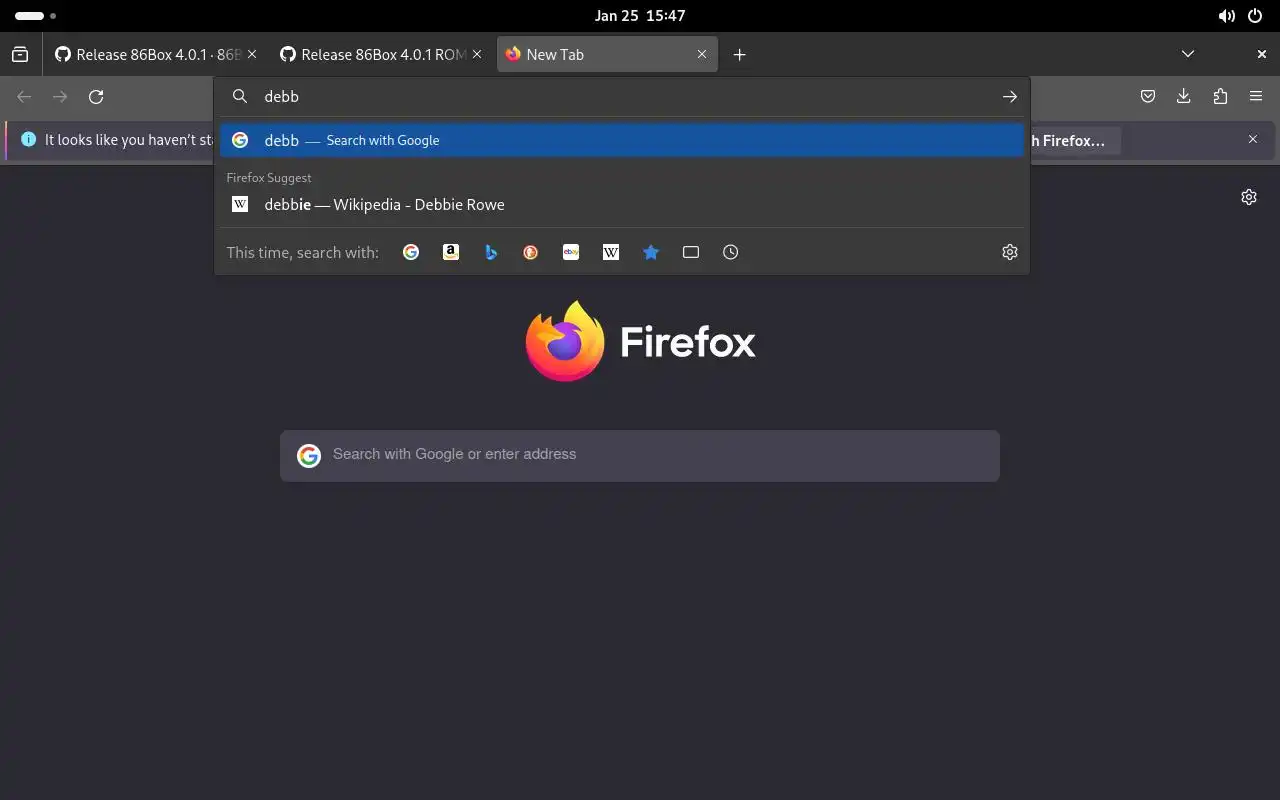This screenshot has height=800, width=1280.
Task: Search history via clock icon
Action: tap(731, 252)
